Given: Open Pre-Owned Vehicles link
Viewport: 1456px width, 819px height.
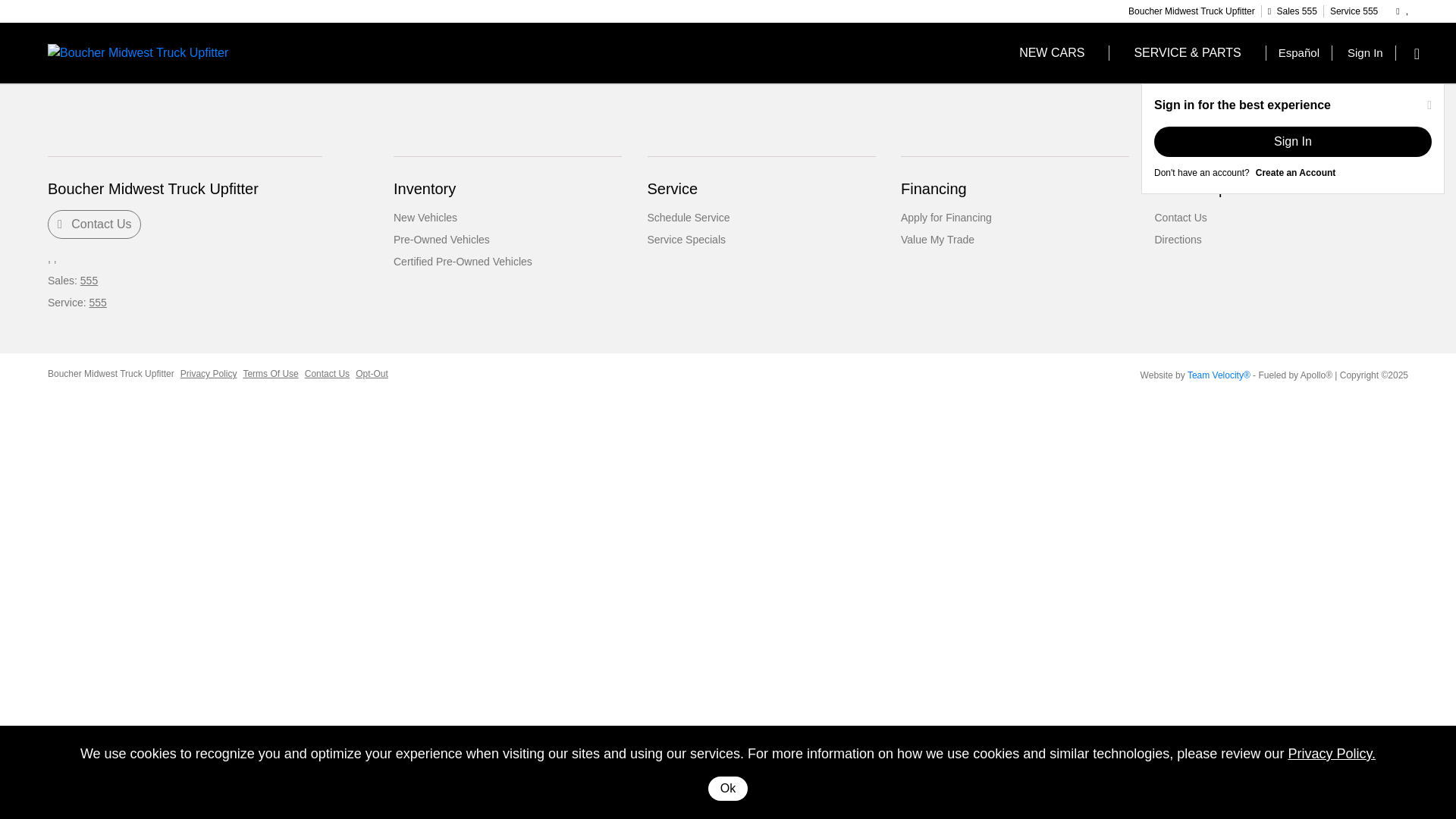Looking at the screenshot, I should (x=441, y=240).
